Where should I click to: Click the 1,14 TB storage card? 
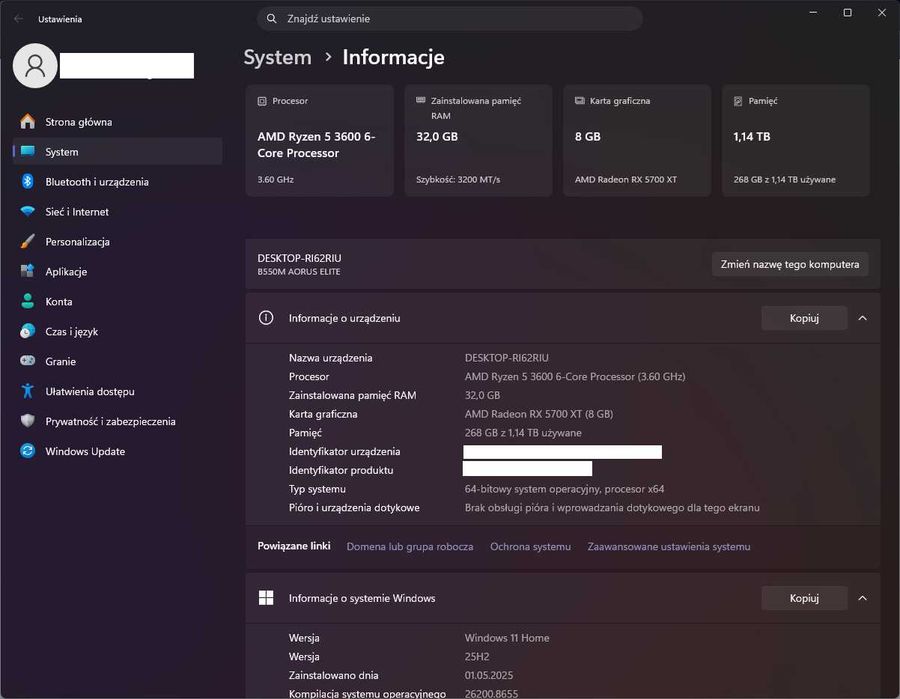pyautogui.click(x=796, y=141)
